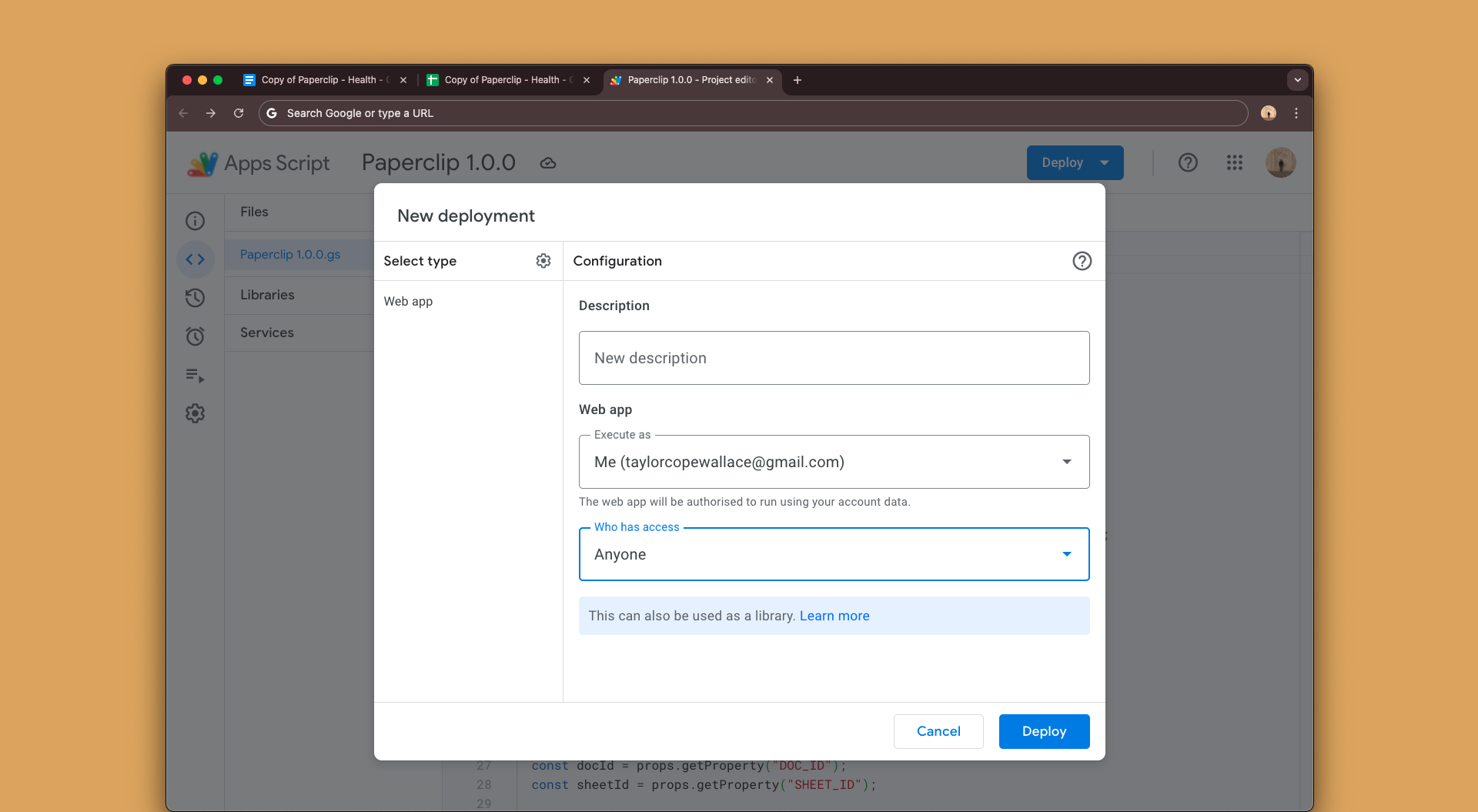Click the help icon in the top bar
The height and width of the screenshot is (812, 1478).
pos(1189,162)
